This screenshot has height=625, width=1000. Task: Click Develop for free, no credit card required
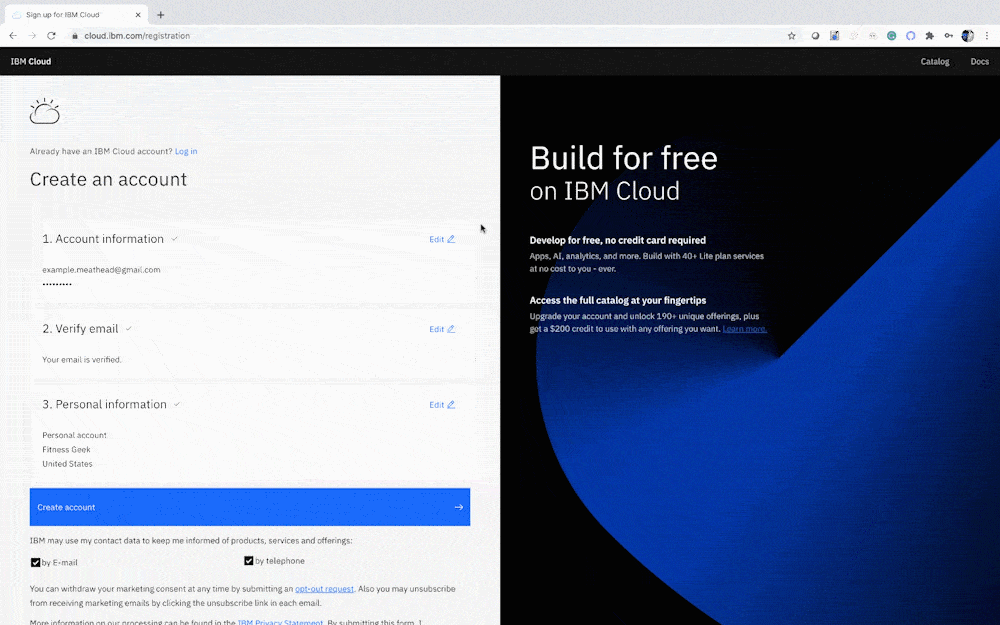pyautogui.click(x=617, y=240)
